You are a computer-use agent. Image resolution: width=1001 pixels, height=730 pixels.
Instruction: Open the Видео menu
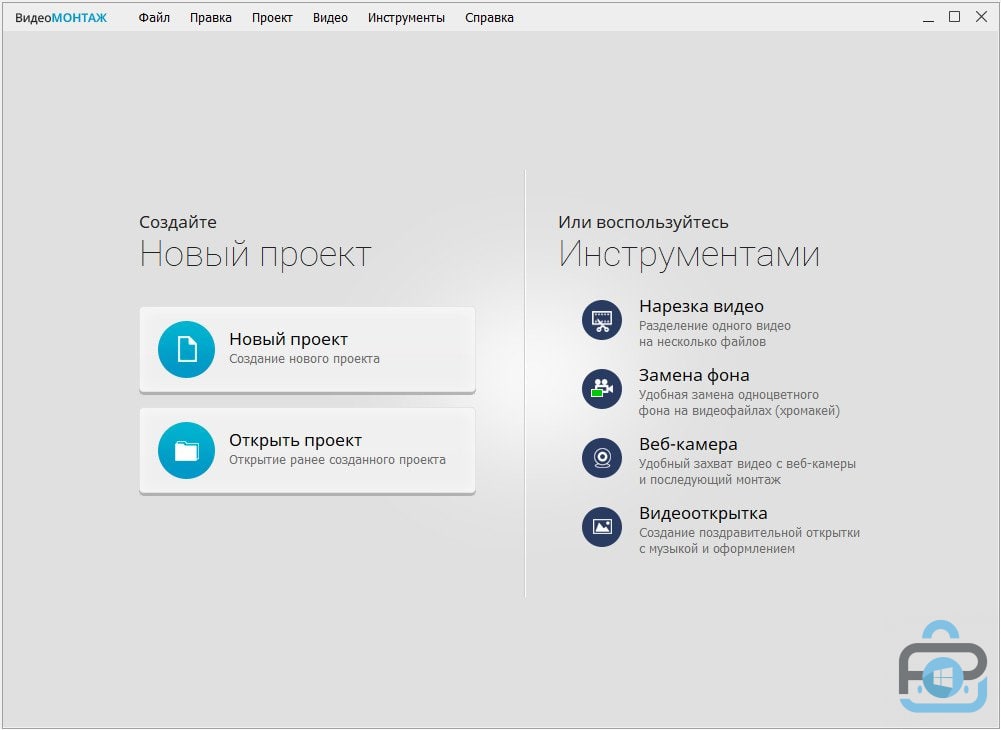click(330, 18)
